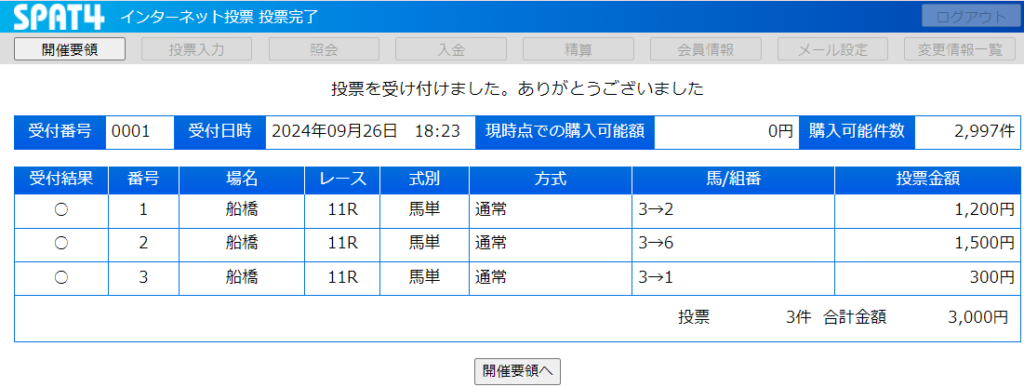Click the 式別 column header
The width and height of the screenshot is (1024, 387).
coord(424,180)
